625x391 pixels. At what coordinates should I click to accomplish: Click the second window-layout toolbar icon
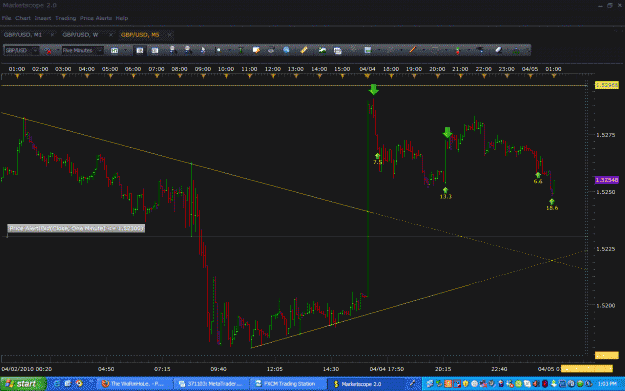point(155,51)
